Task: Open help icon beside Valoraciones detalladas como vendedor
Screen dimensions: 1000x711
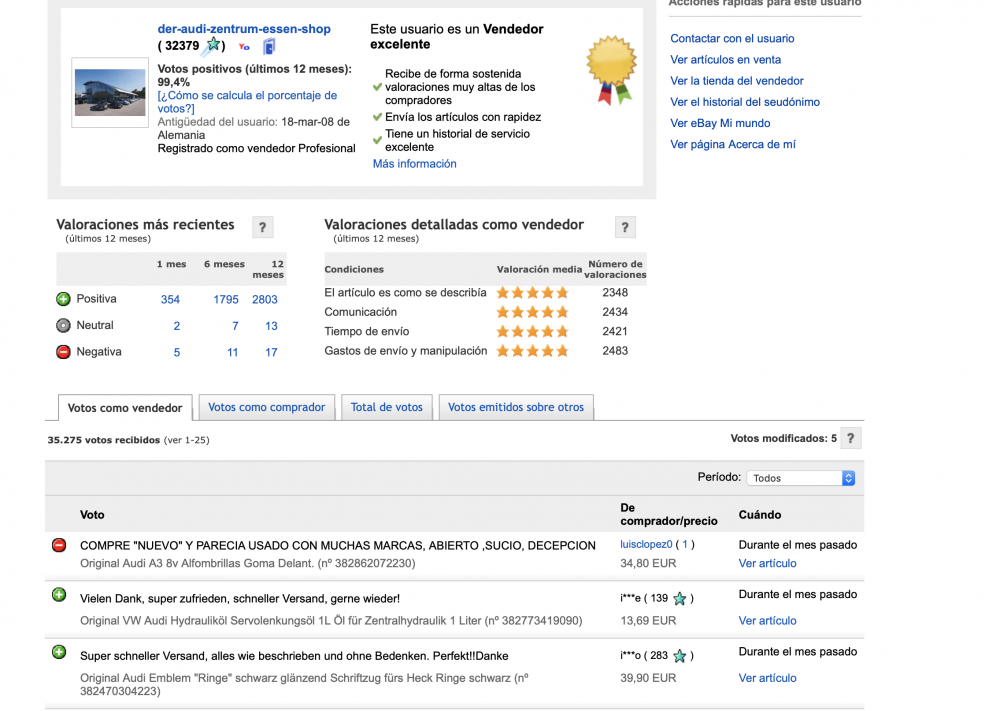Action: point(624,227)
